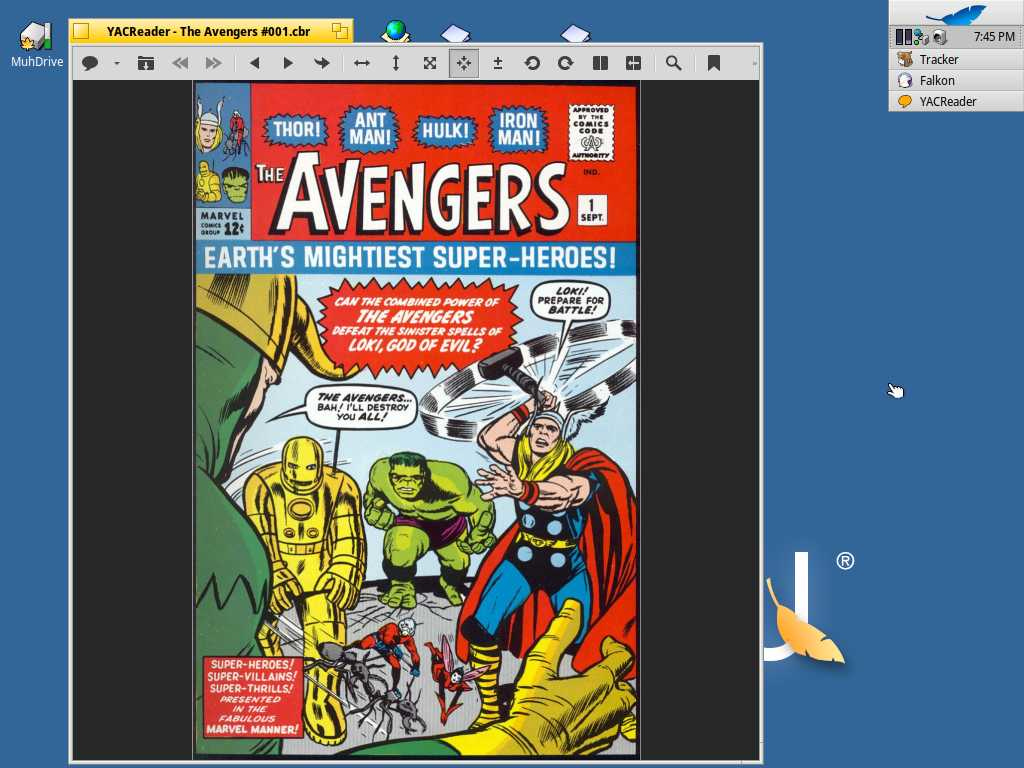The image size is (1024, 768).
Task: Click the window zoom button in title tab
Action: click(x=340, y=30)
